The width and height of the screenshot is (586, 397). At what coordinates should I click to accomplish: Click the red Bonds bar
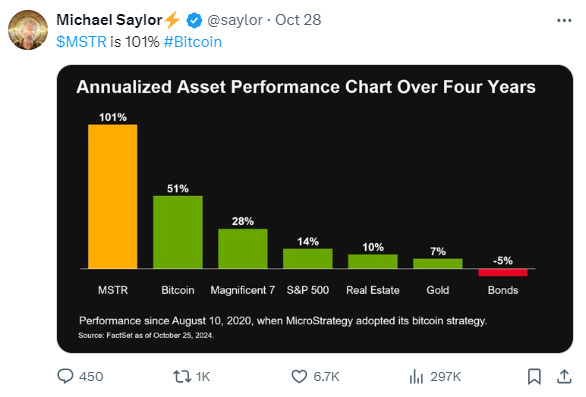[503, 273]
